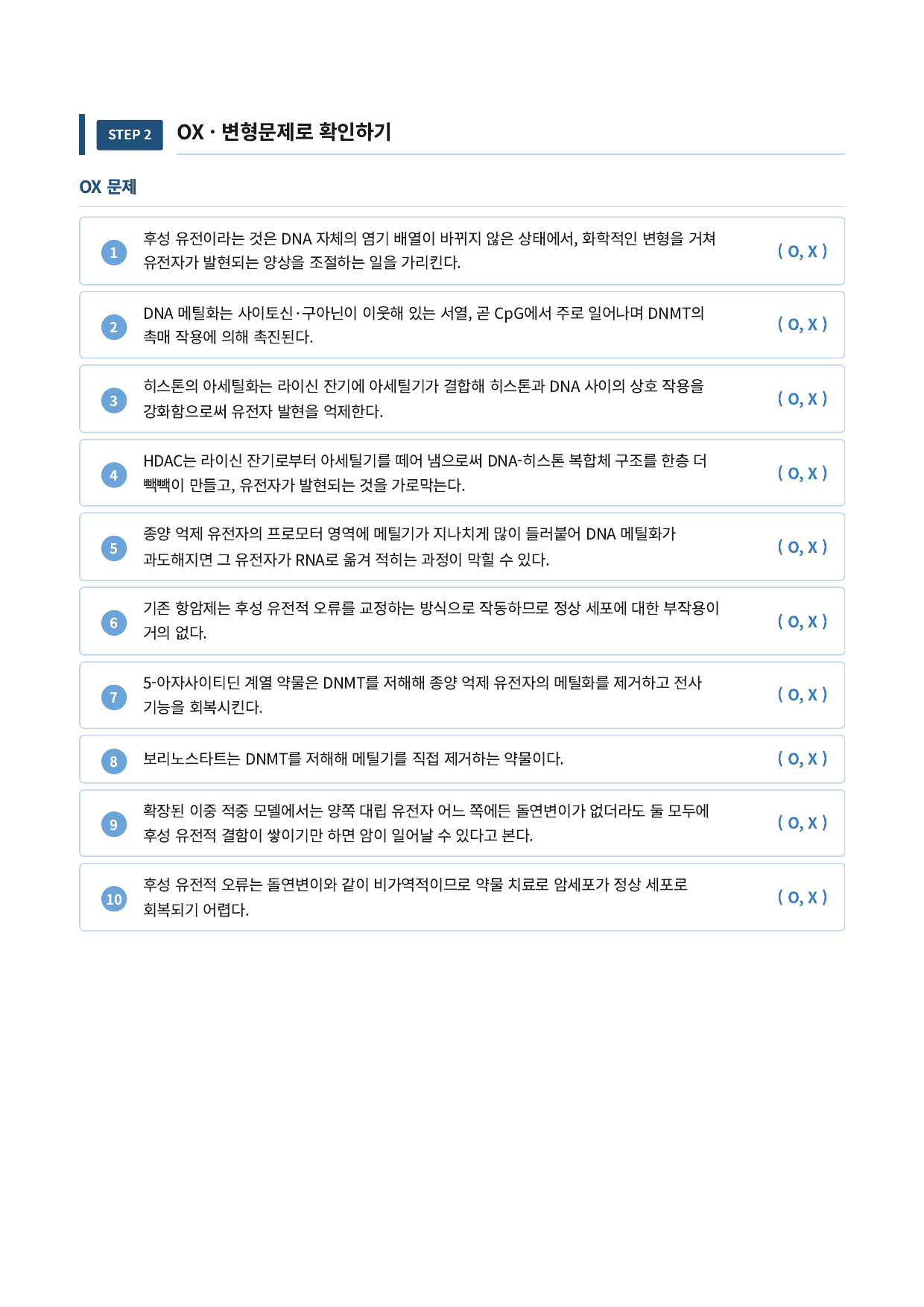This screenshot has width=924, height=1307.
Task: Click the number 4 circle badge
Action: [113, 475]
